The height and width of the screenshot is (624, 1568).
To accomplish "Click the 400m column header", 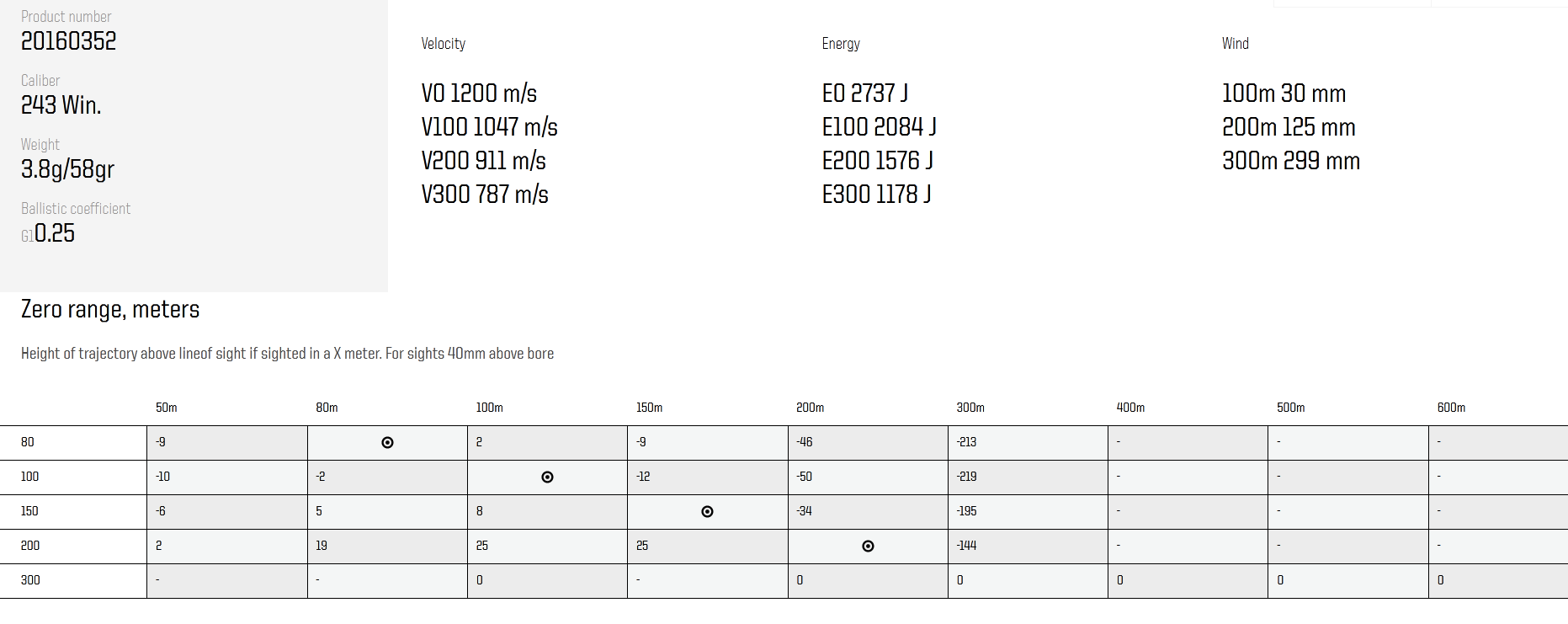I will click(1130, 408).
